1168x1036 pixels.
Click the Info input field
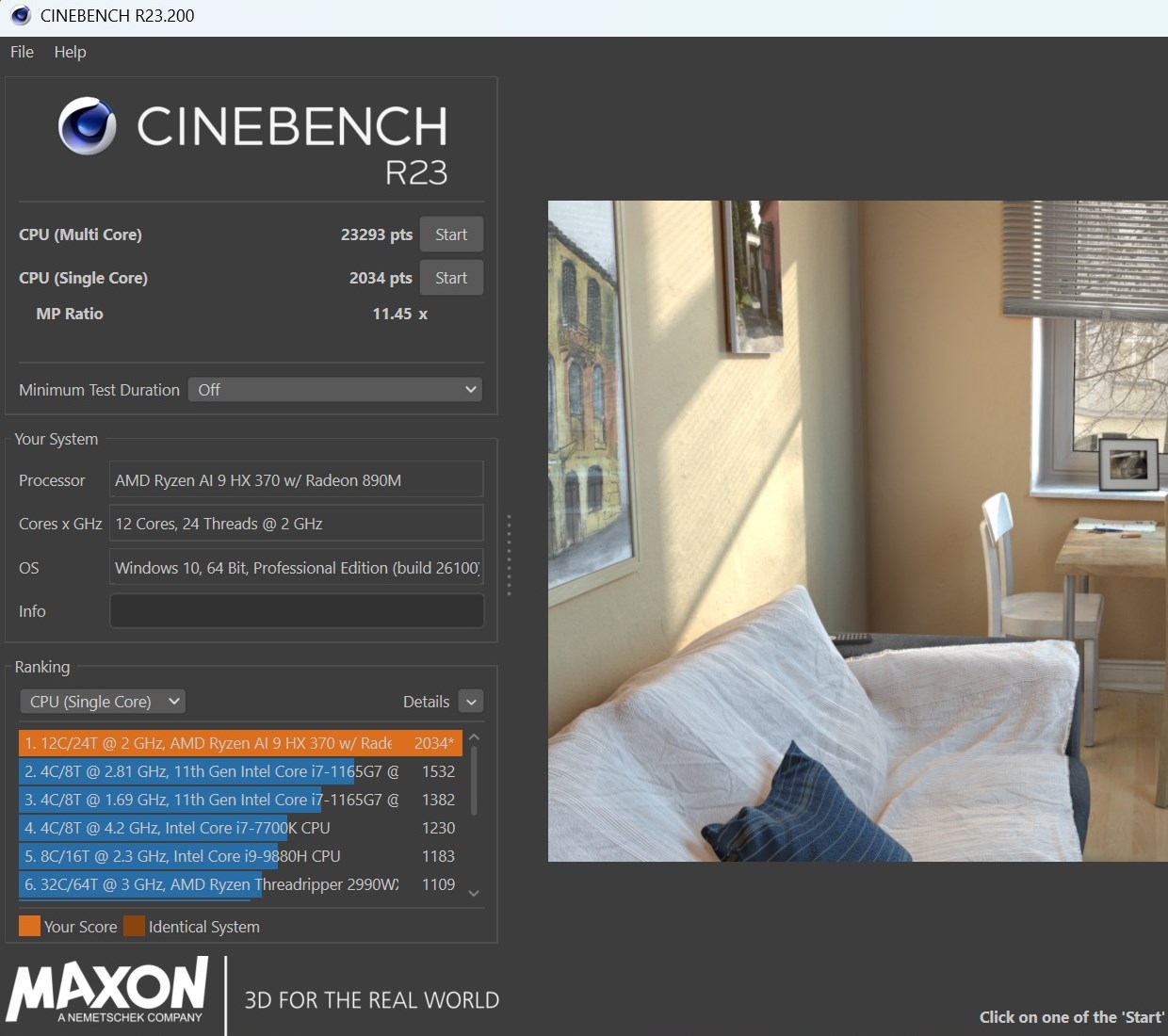(297, 611)
